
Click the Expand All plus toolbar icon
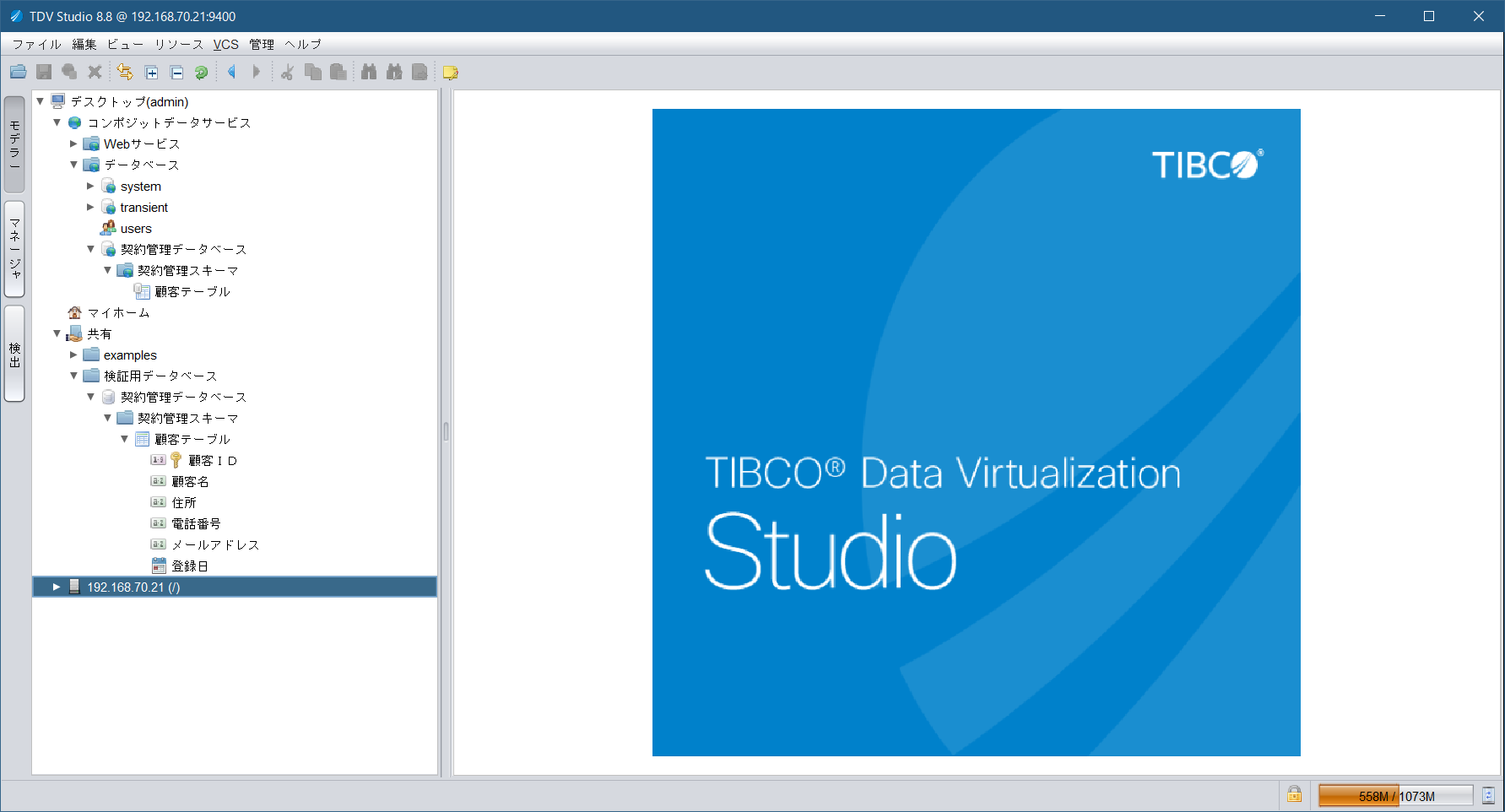[x=152, y=73]
